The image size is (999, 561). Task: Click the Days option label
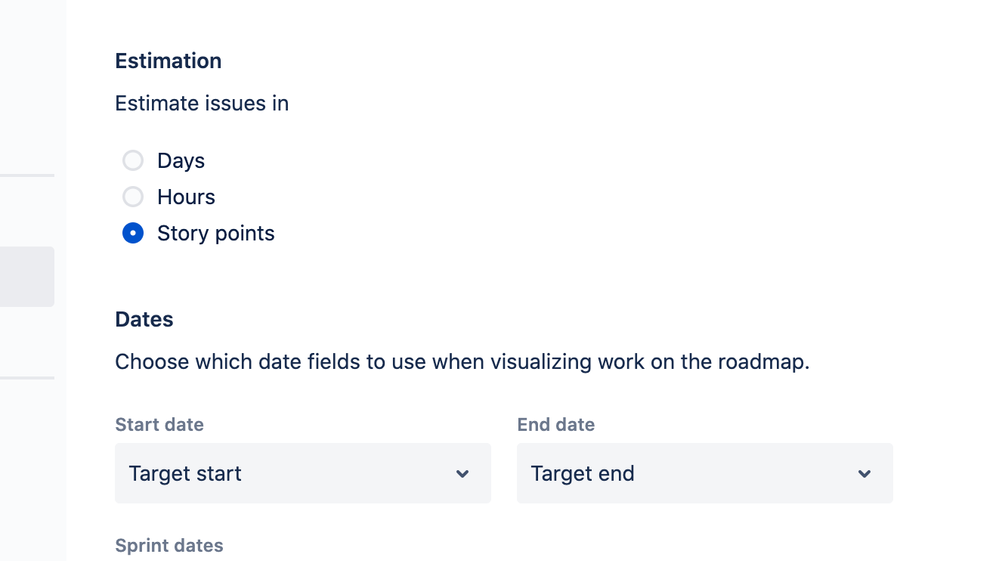pyautogui.click(x=181, y=161)
